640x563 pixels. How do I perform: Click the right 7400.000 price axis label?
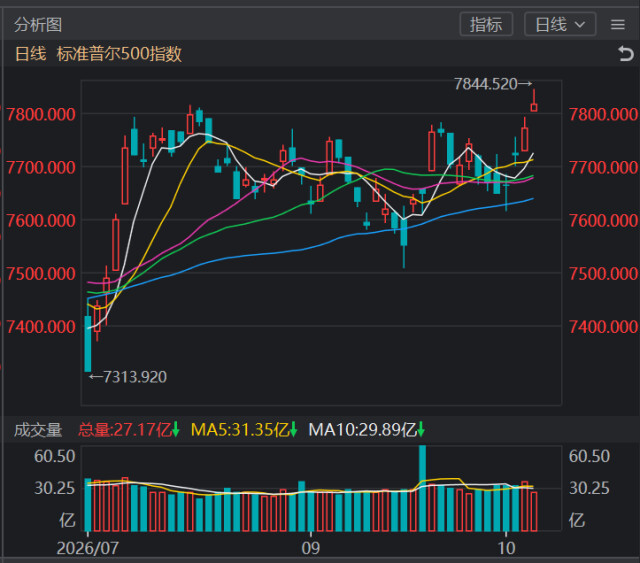point(603,327)
